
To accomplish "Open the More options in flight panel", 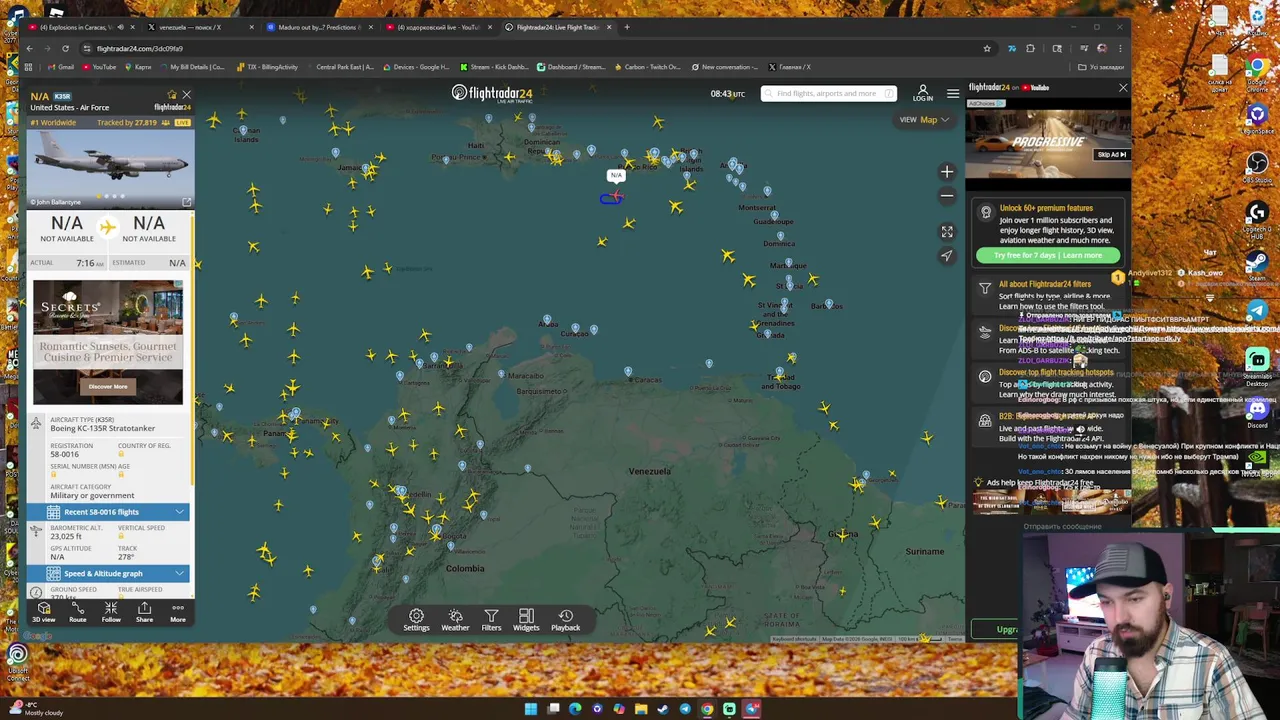I will tap(177, 612).
